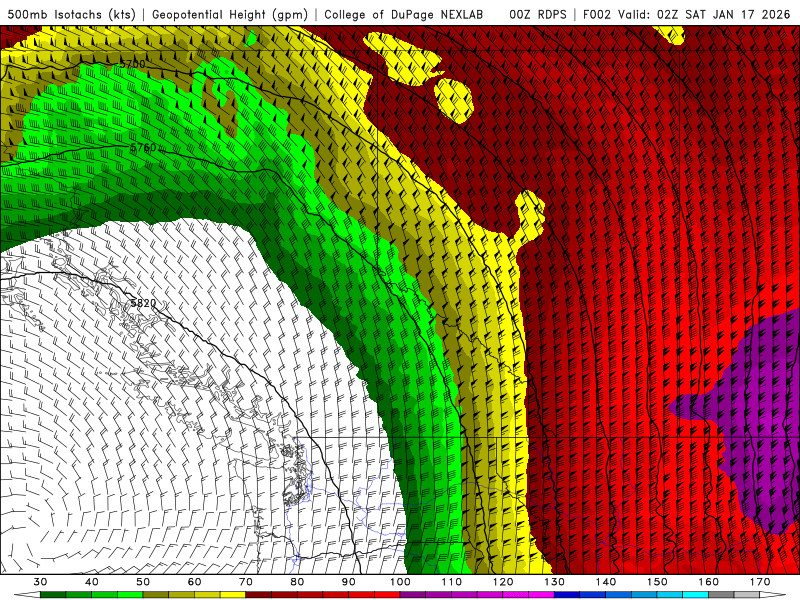Click the '120' value on the color scale

[x=503, y=582]
